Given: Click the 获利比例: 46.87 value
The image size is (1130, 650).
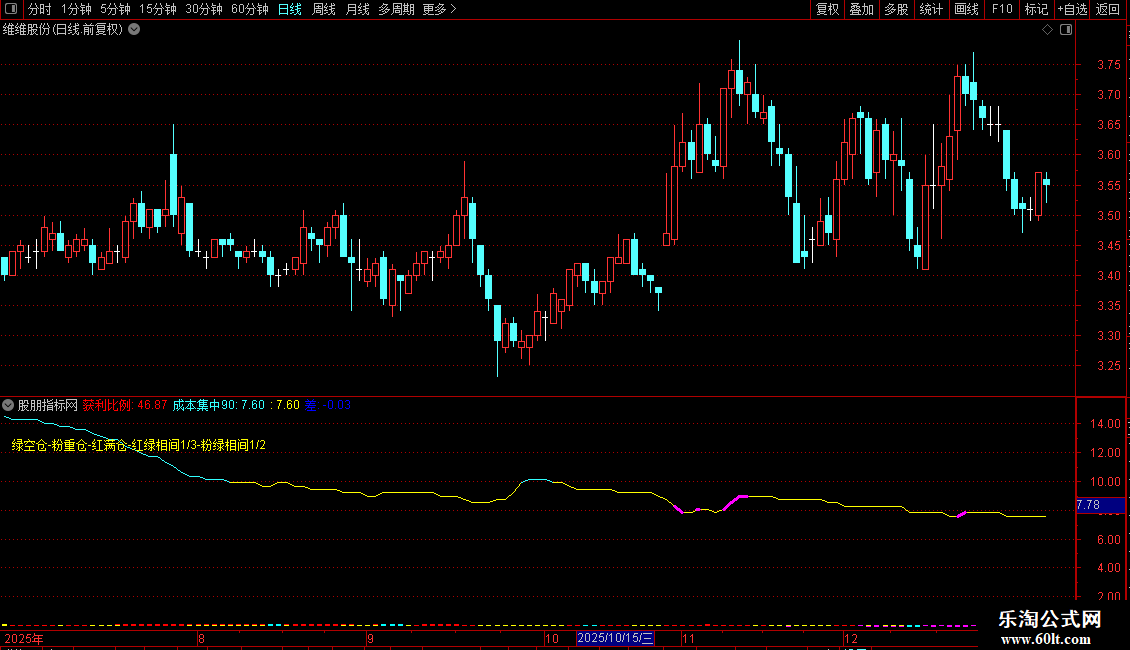Looking at the screenshot, I should pos(125,405).
